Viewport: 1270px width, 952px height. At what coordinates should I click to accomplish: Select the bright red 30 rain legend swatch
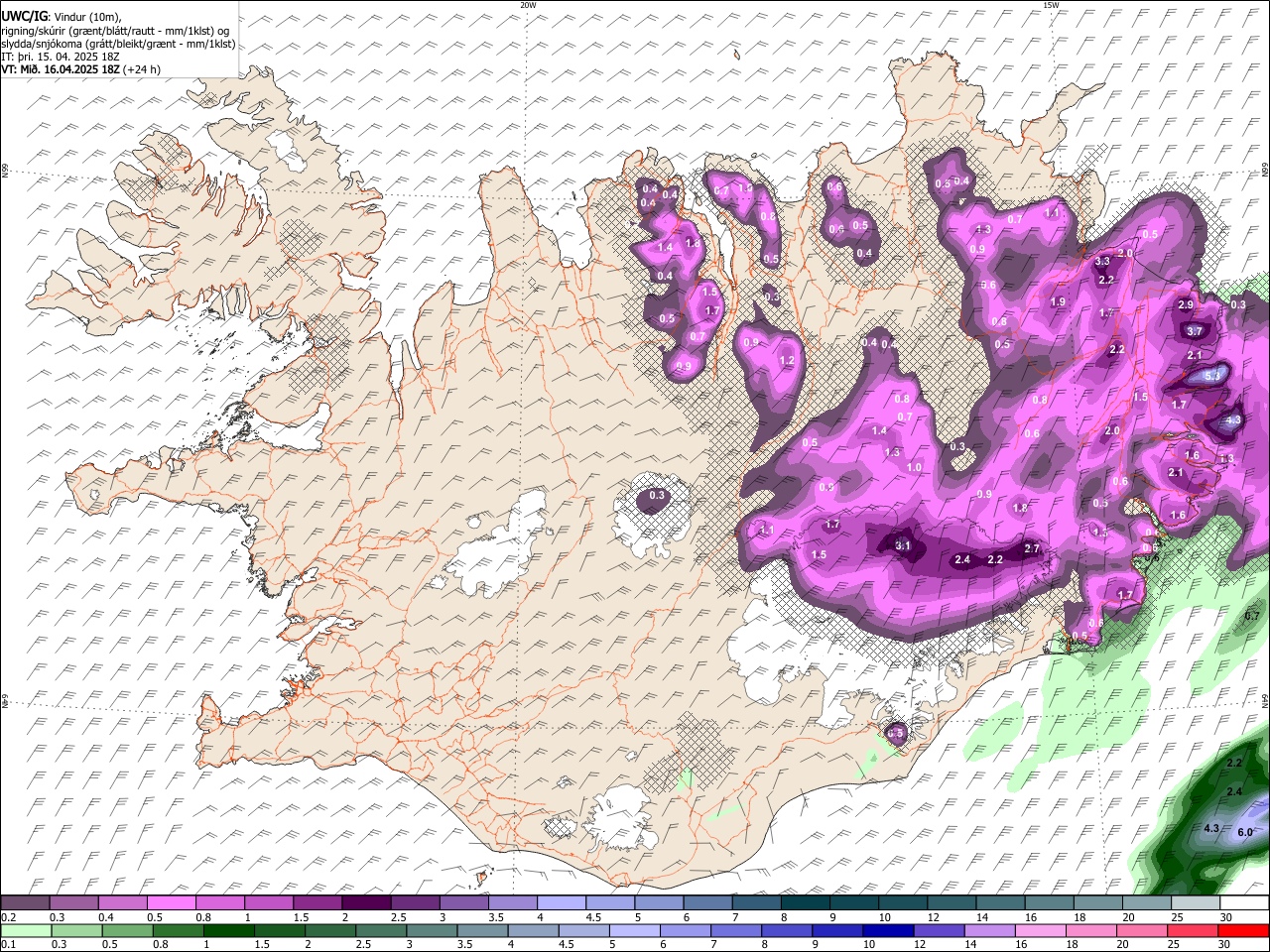[1243, 931]
